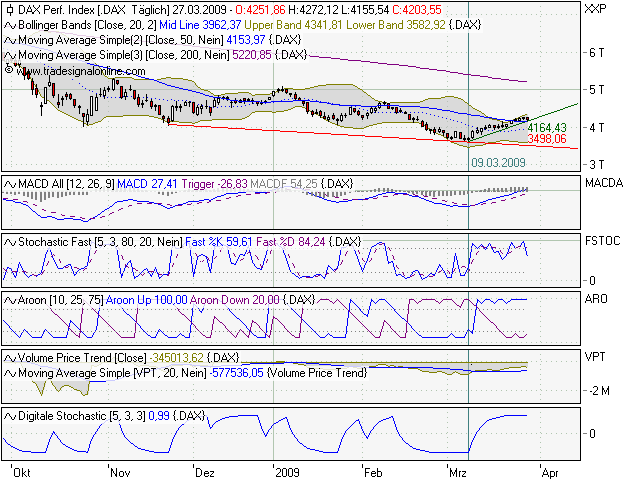Click the green trendline value 4164,43
The height and width of the screenshot is (480, 640).
pyautogui.click(x=547, y=128)
